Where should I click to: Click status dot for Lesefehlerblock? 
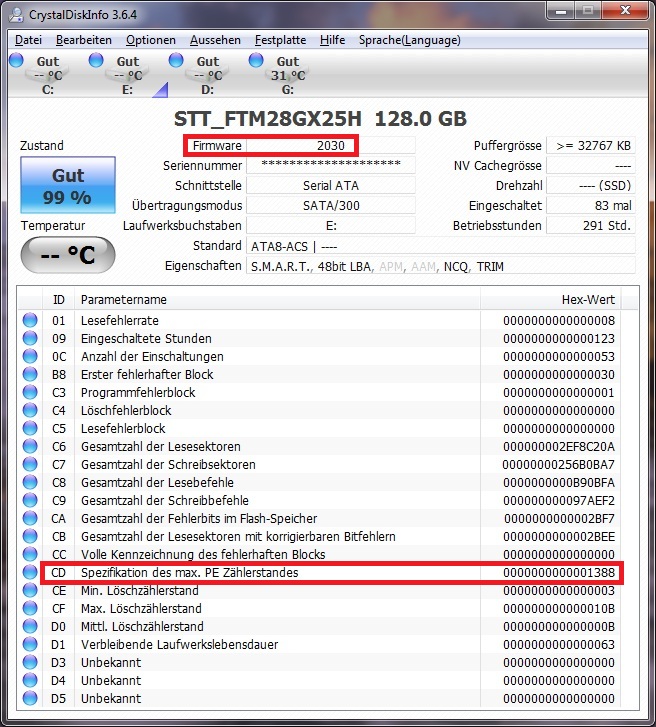[x=30, y=428]
